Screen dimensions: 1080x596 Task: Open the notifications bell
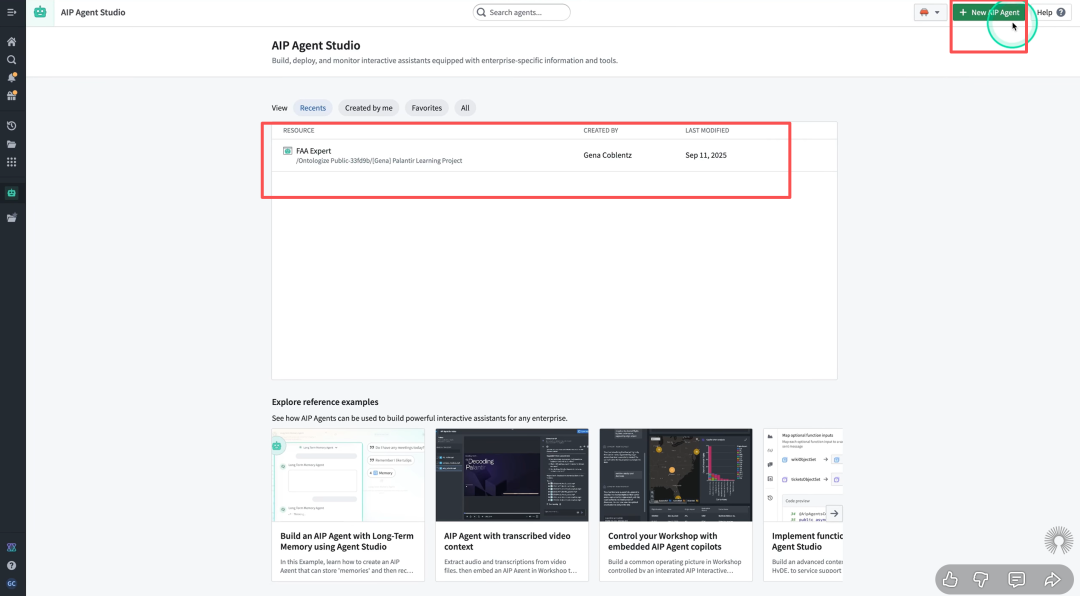point(12,78)
